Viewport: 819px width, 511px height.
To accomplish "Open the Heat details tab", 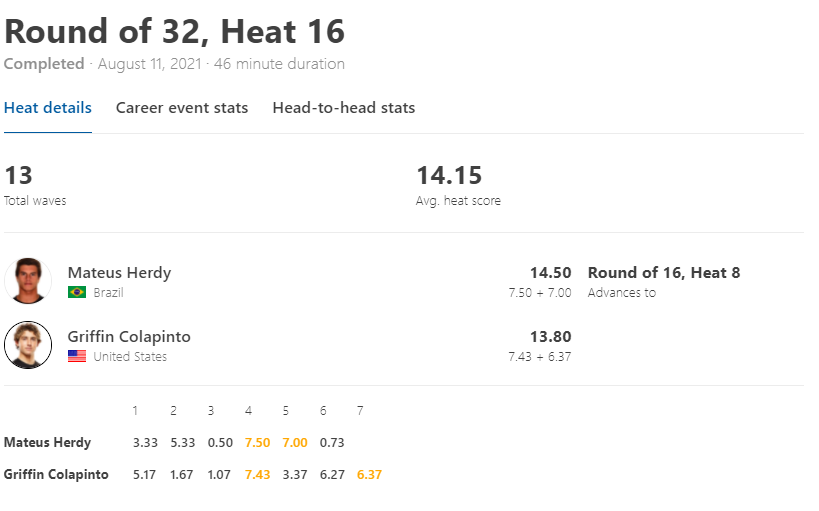I will pos(48,108).
